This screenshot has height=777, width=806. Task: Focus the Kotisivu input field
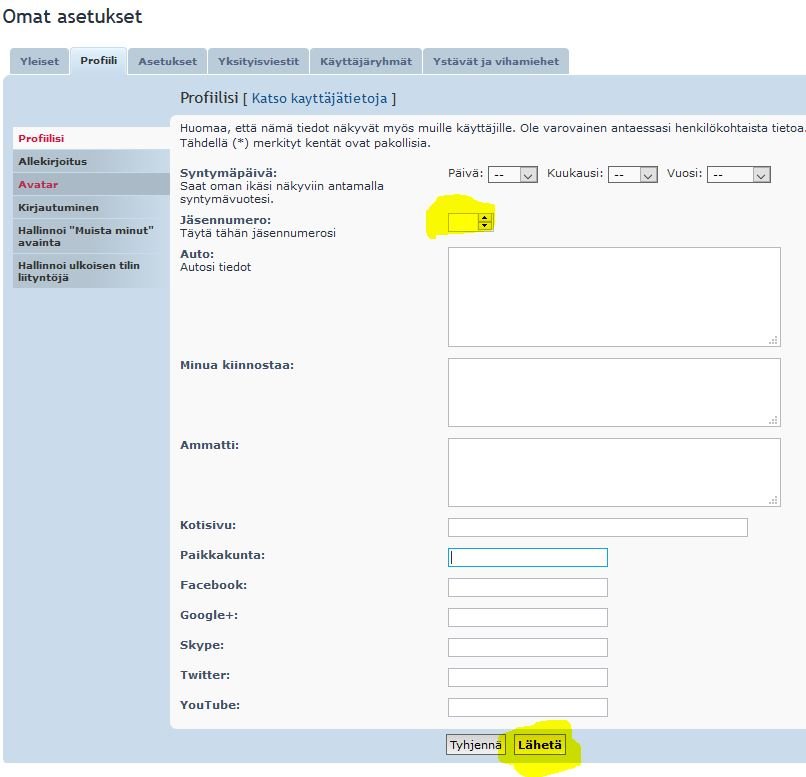click(597, 527)
